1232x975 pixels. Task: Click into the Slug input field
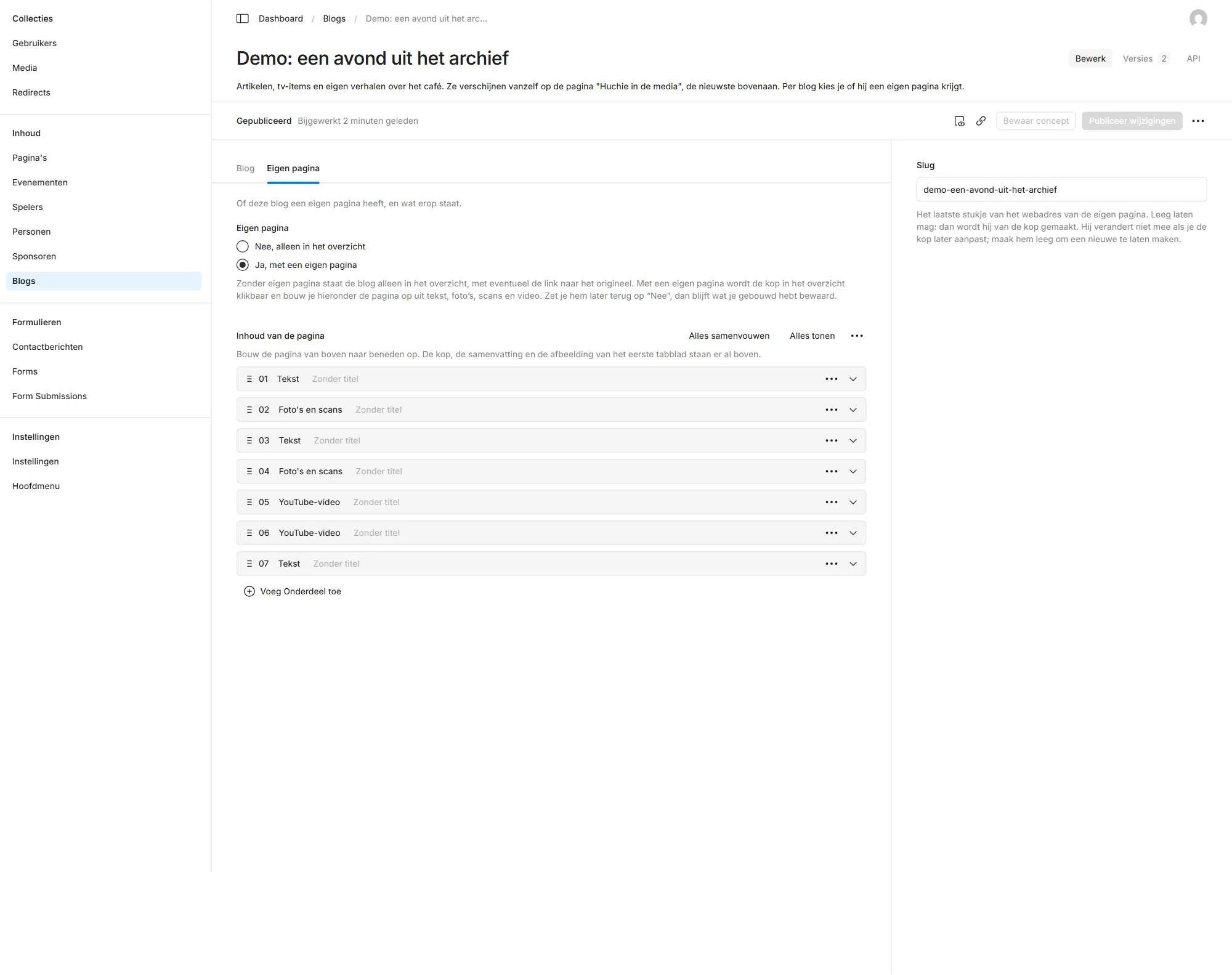[x=1061, y=190]
